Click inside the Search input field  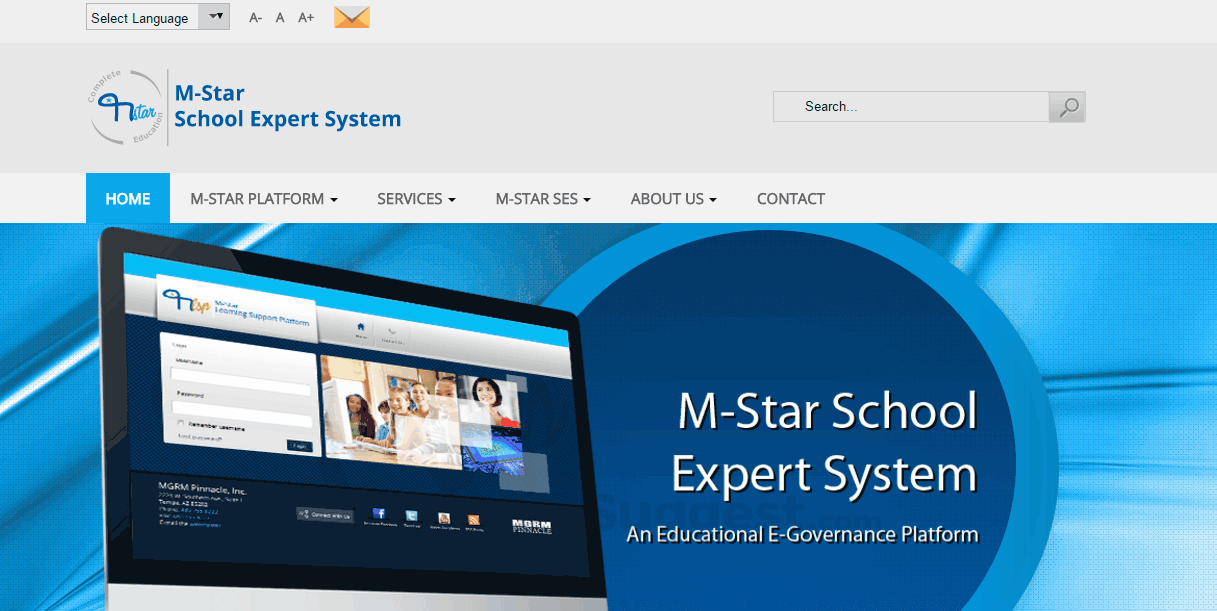(910, 106)
